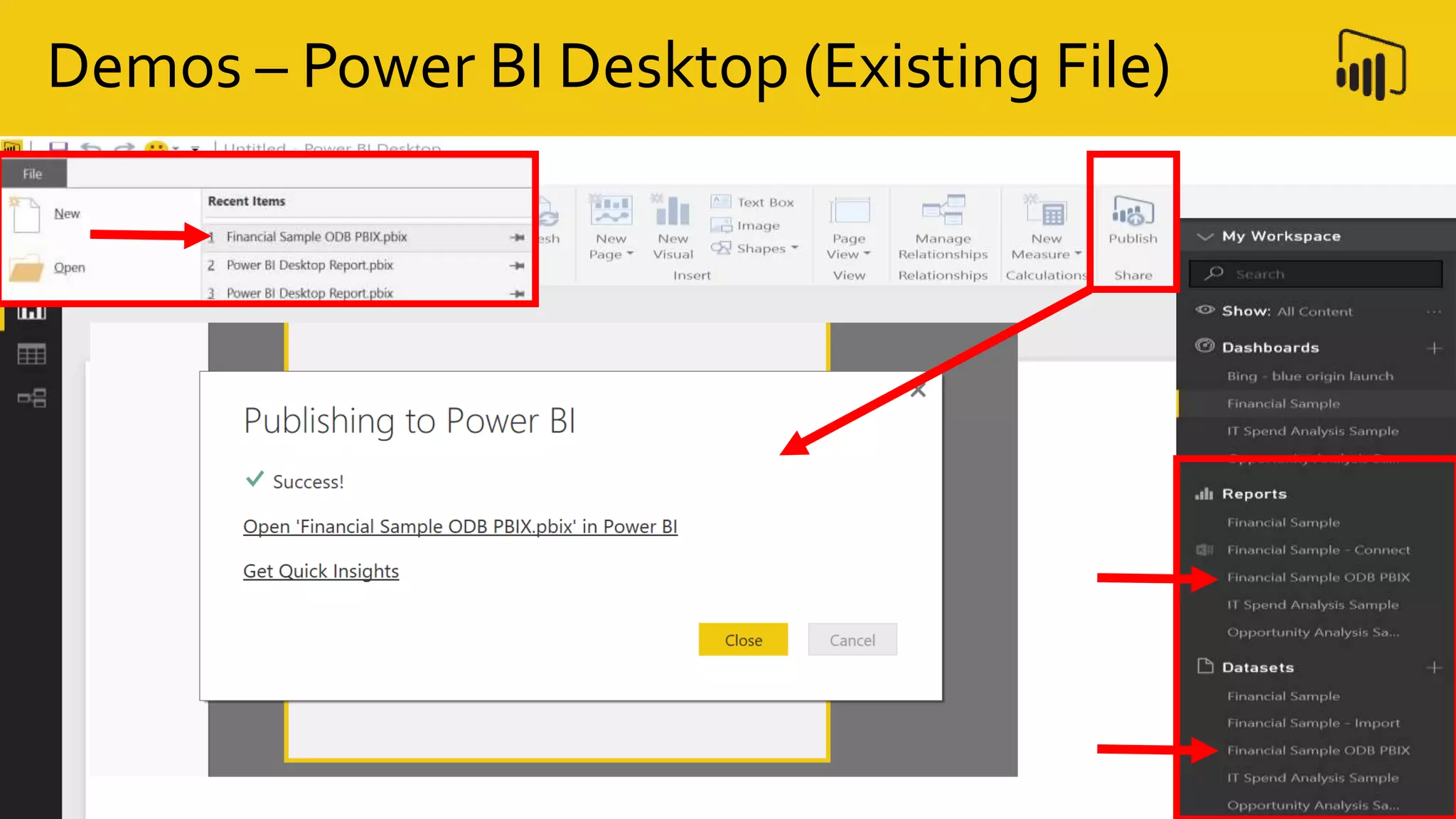
Task: Click the Excel icon beside Financial Sample - Connect
Action: (1204, 550)
